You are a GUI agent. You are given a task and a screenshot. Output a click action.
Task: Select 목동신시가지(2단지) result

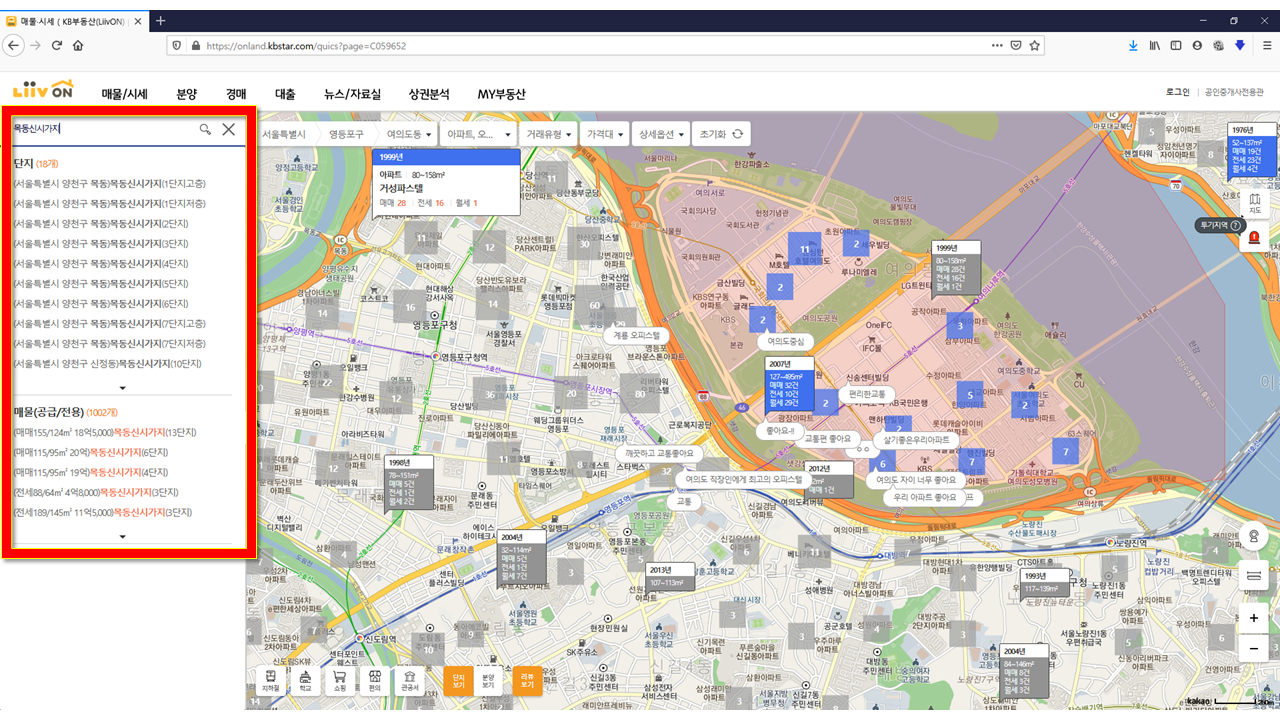click(x=101, y=223)
